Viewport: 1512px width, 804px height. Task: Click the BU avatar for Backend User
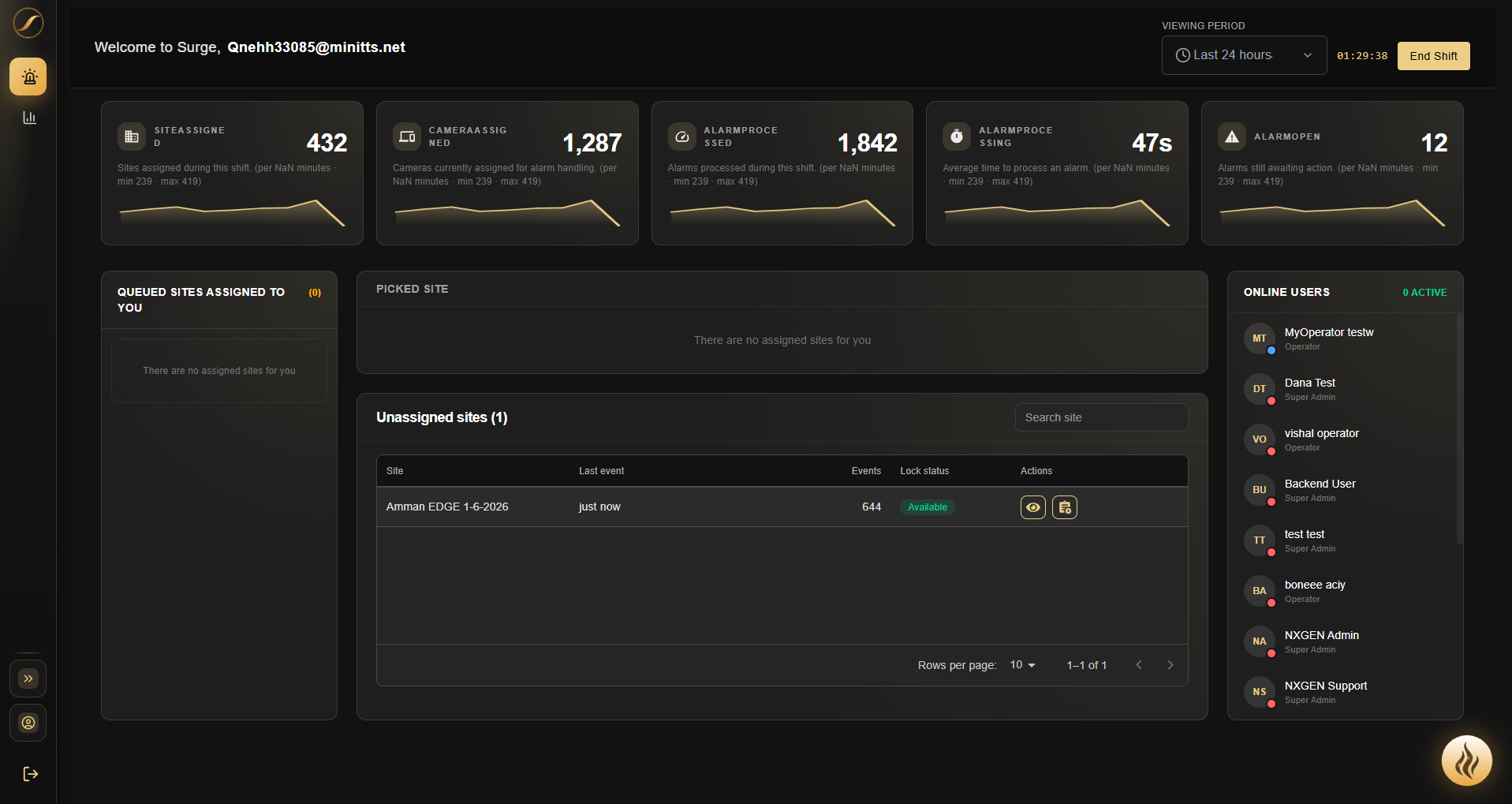coord(1260,490)
